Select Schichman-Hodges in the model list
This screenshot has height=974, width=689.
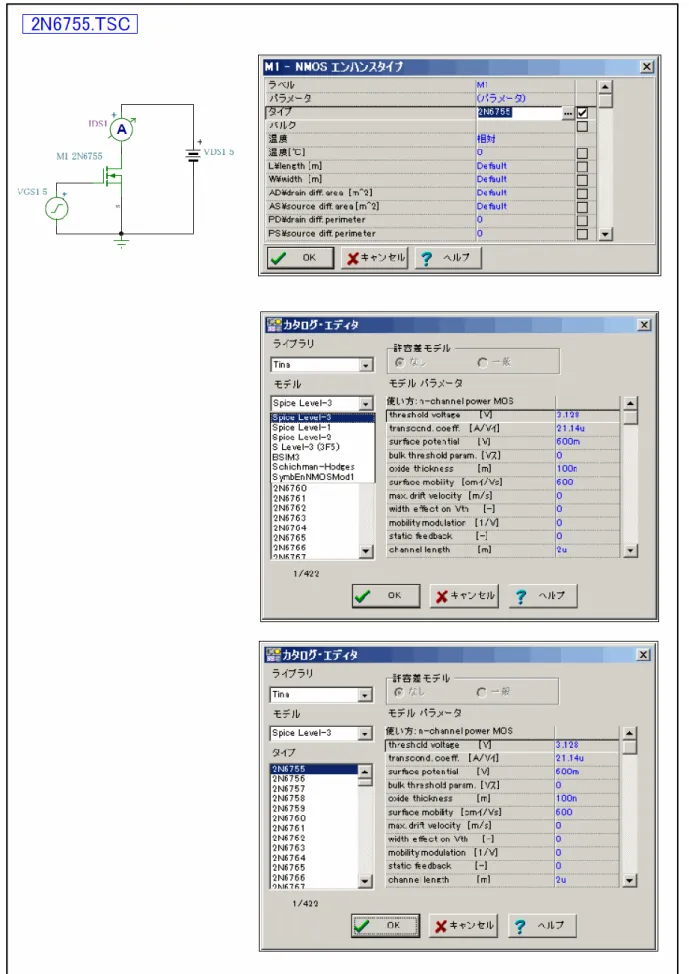[322, 467]
